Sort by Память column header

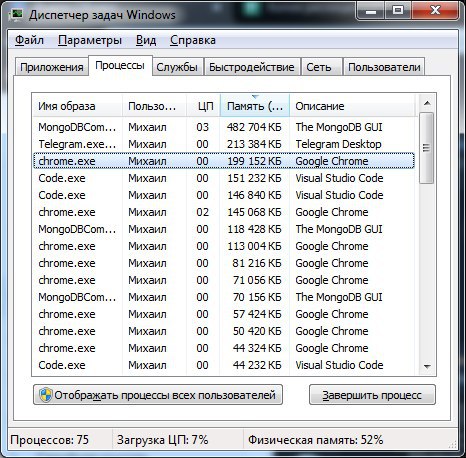pos(255,106)
